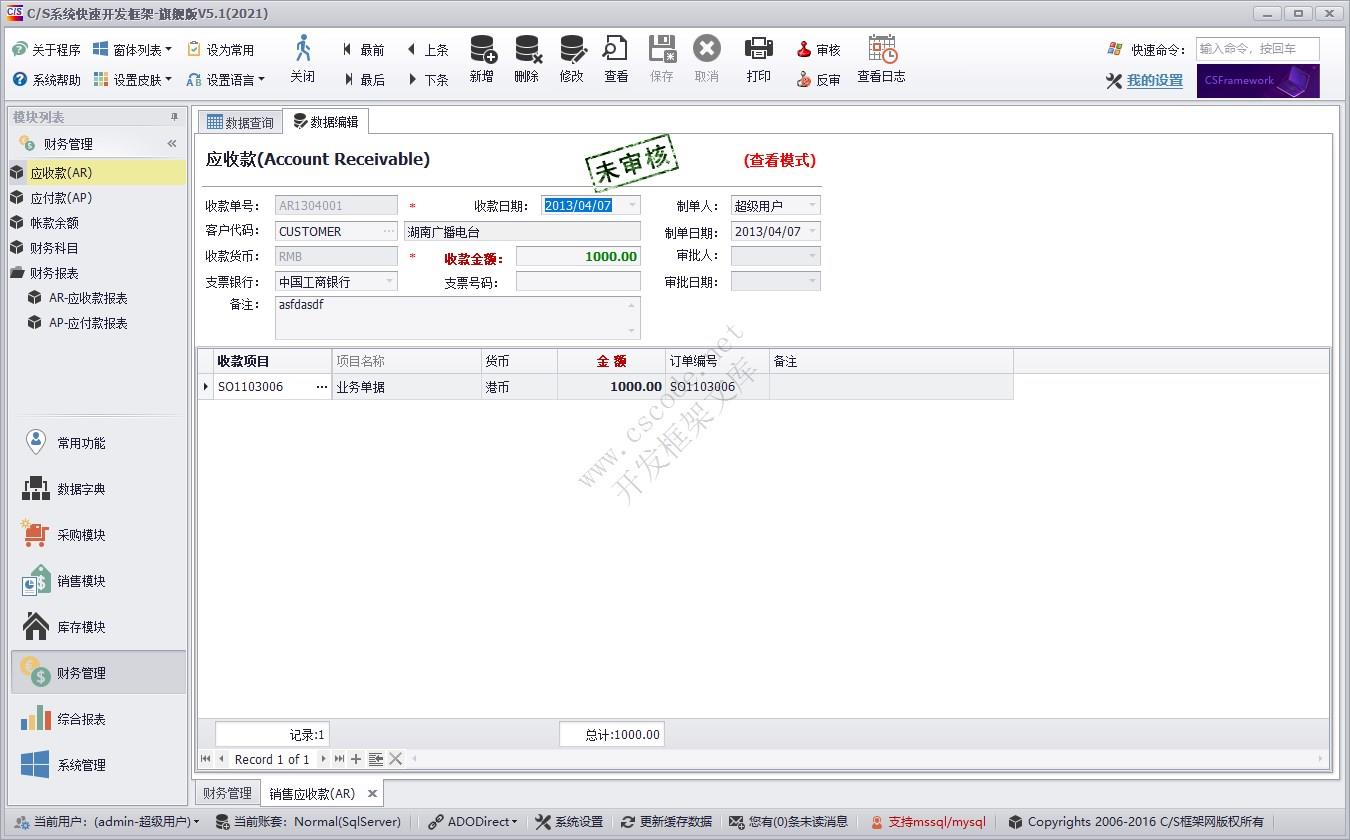
Task: Click the 关闭 walking-figure close icon
Action: pos(302,60)
